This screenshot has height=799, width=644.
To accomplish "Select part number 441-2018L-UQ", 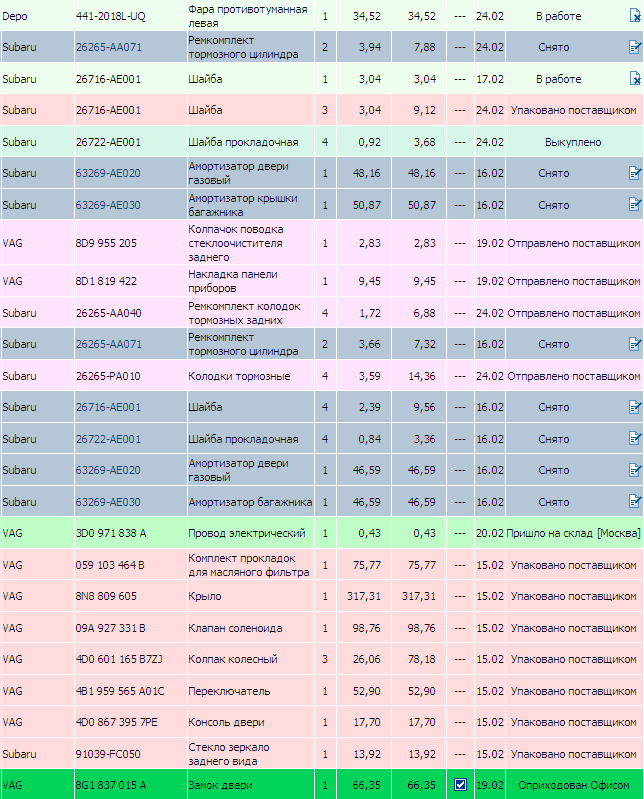I will coord(111,16).
